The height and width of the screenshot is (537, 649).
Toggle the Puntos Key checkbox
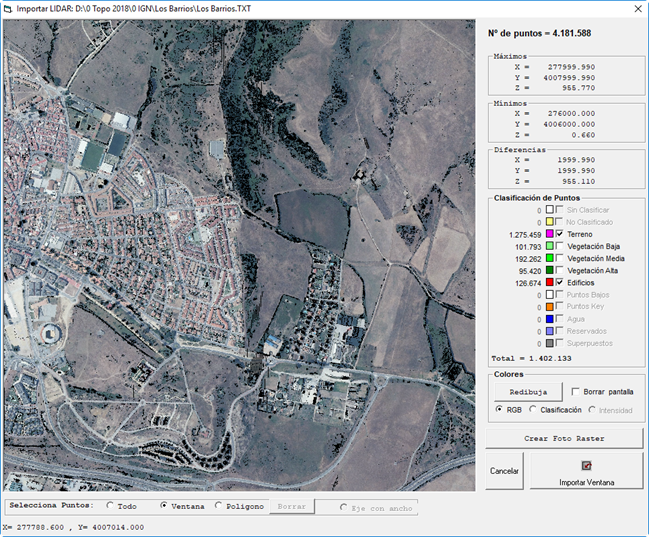[x=560, y=306]
